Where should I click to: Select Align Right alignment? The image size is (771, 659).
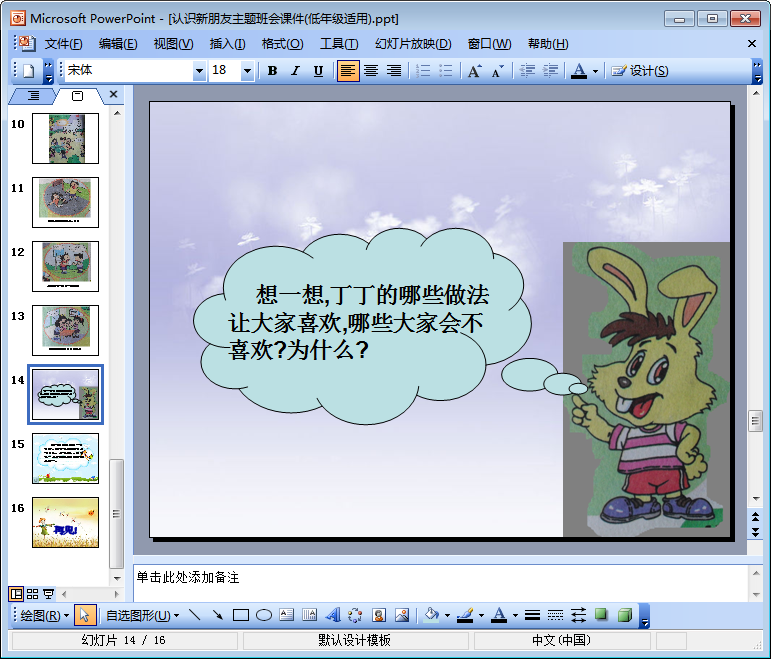point(394,71)
